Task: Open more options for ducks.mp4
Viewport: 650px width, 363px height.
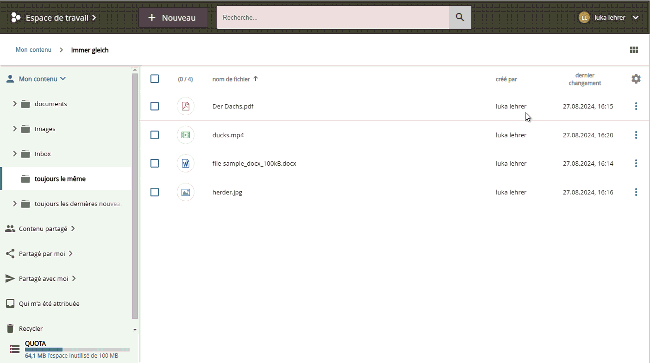Action: coord(636,135)
